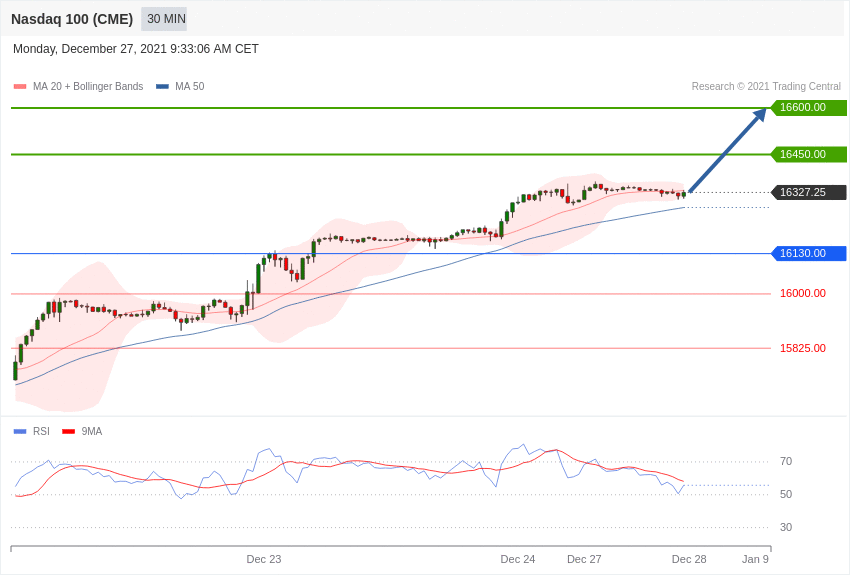Viewport: 850px width, 576px height.
Task: Click the RSI 70 level label
Action: click(x=785, y=462)
